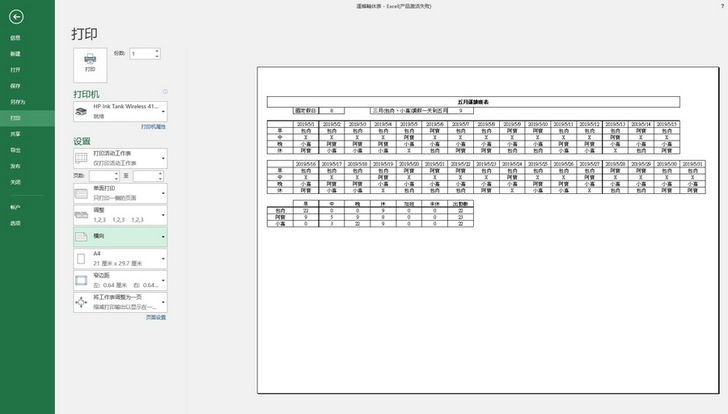Select 信息 in the left sidebar
Image resolution: width=728 pixels, height=414 pixels.
click(x=15, y=38)
